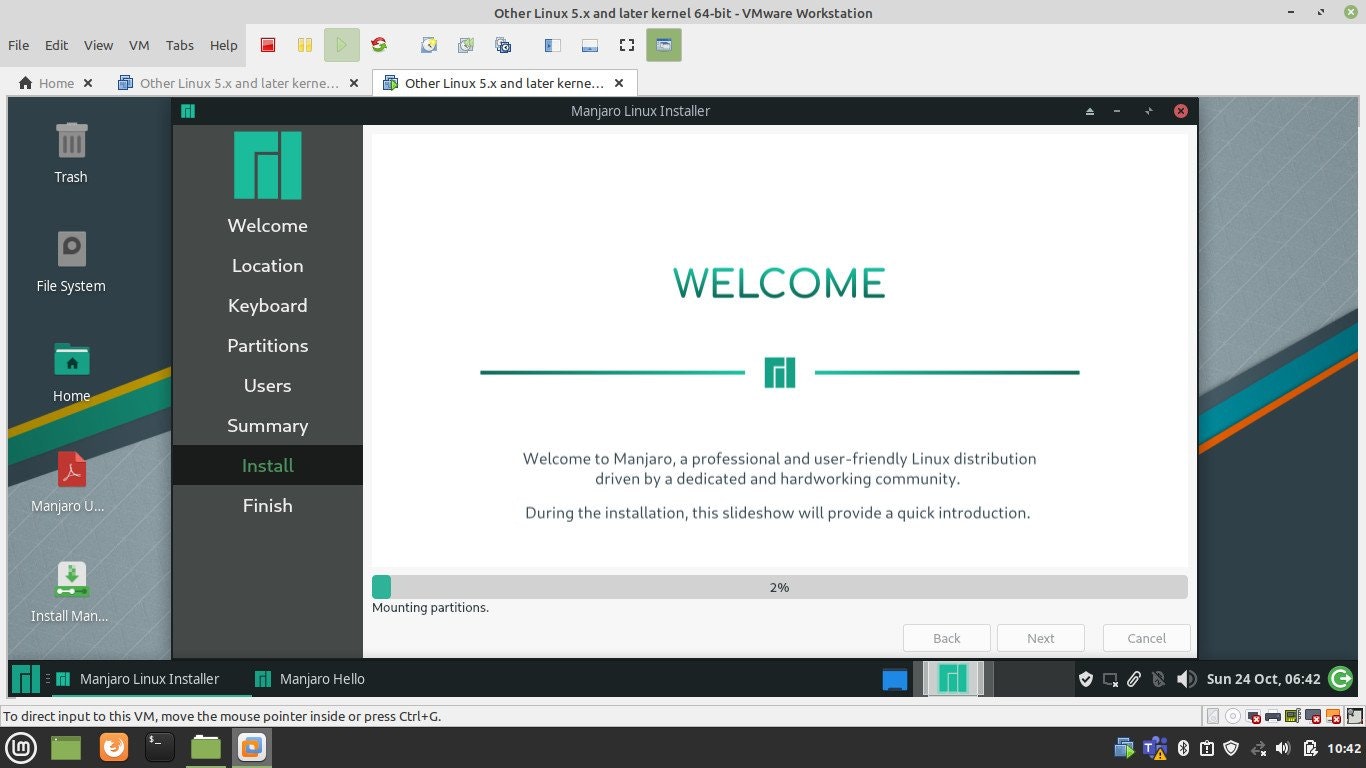Click the Cancel button
Viewport: 1366px width, 768px height.
pyautogui.click(x=1147, y=638)
